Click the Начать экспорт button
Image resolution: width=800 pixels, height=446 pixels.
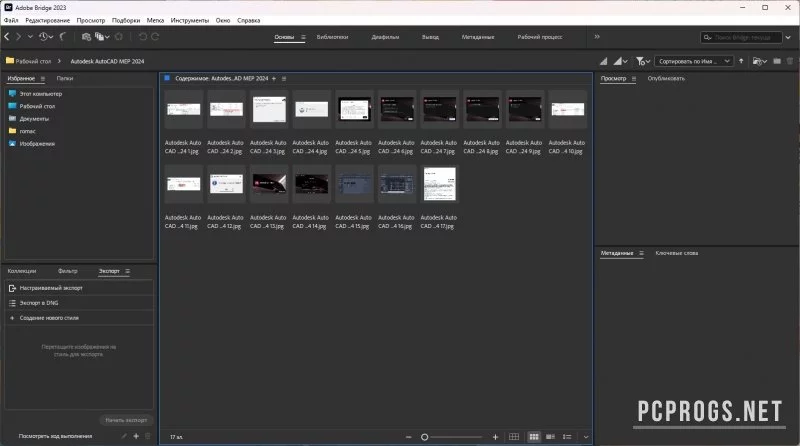click(126, 420)
